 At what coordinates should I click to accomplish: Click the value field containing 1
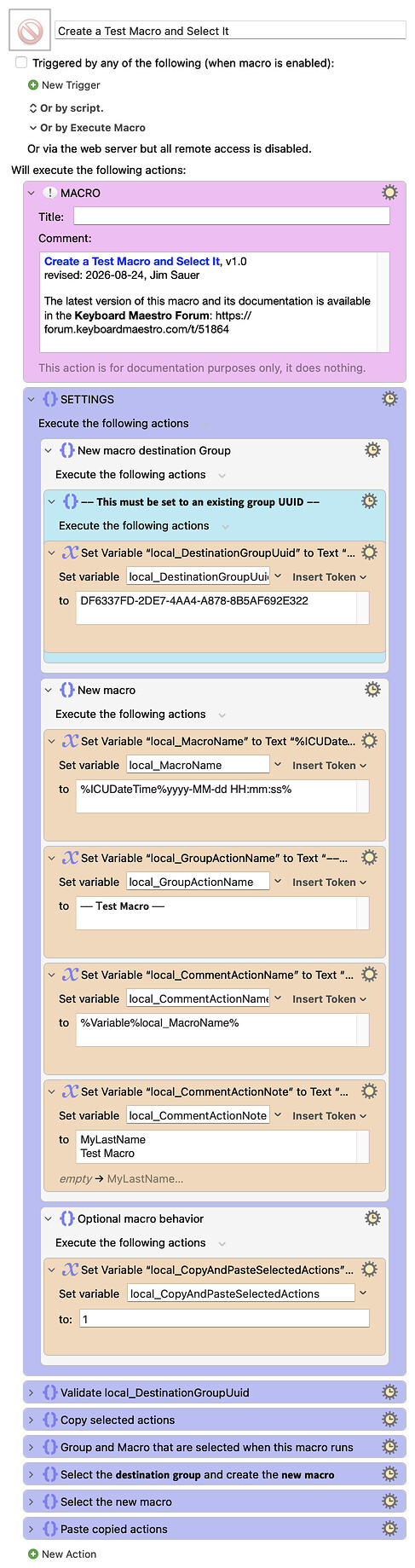click(x=225, y=1319)
